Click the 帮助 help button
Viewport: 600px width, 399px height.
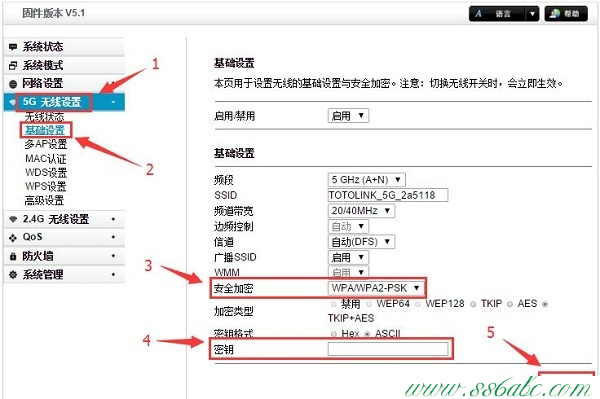coord(566,14)
